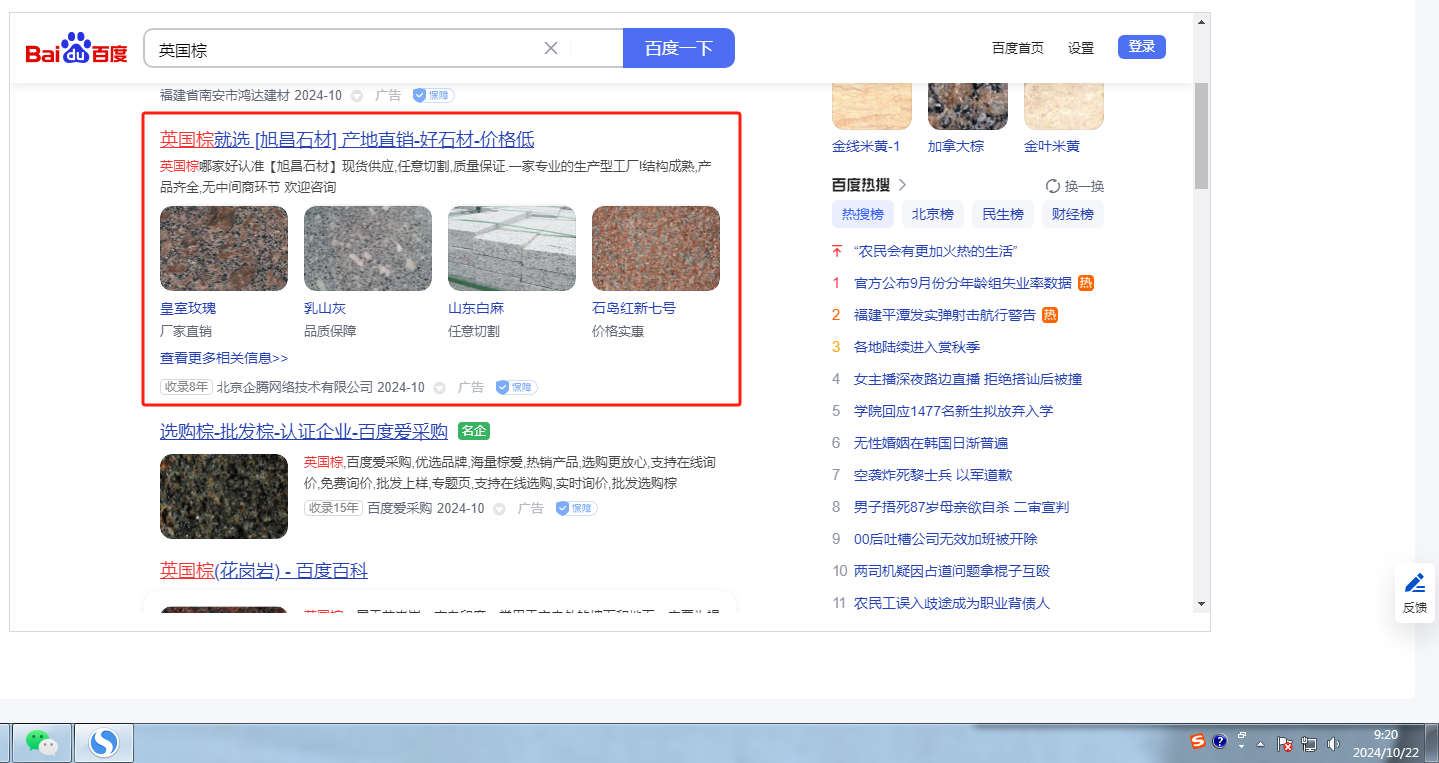Clear the search box with the X icon

click(550, 48)
